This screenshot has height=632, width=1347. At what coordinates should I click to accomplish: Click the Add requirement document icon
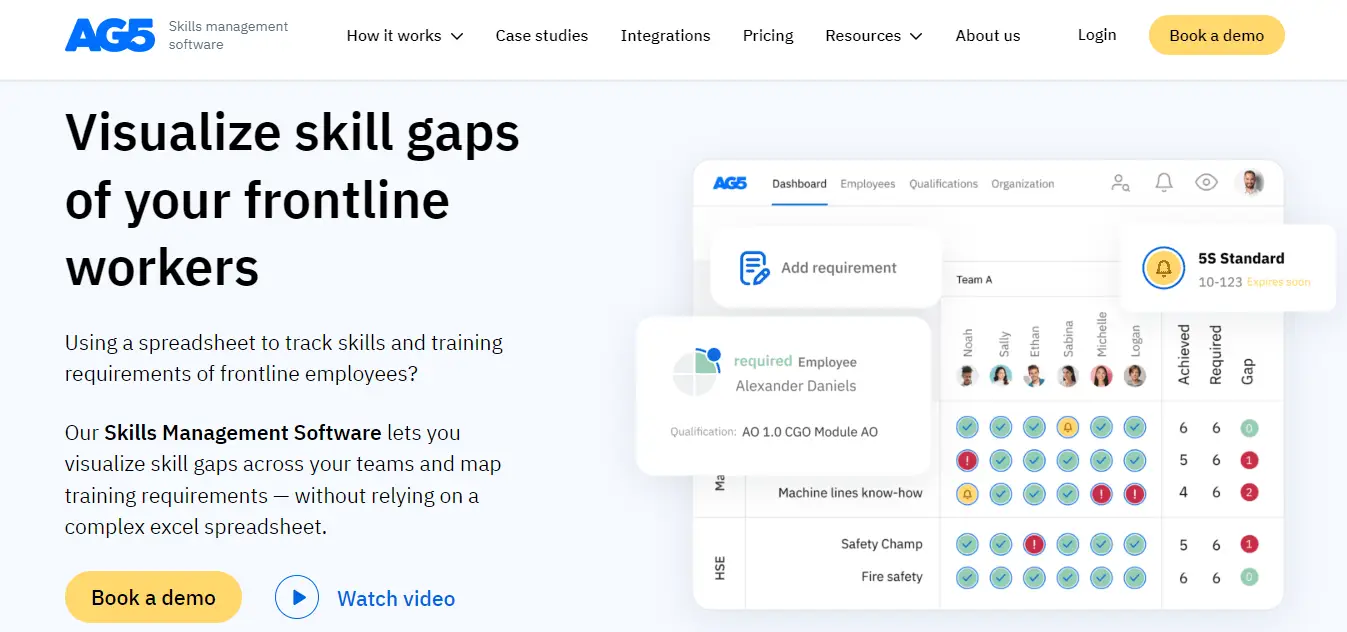754,268
